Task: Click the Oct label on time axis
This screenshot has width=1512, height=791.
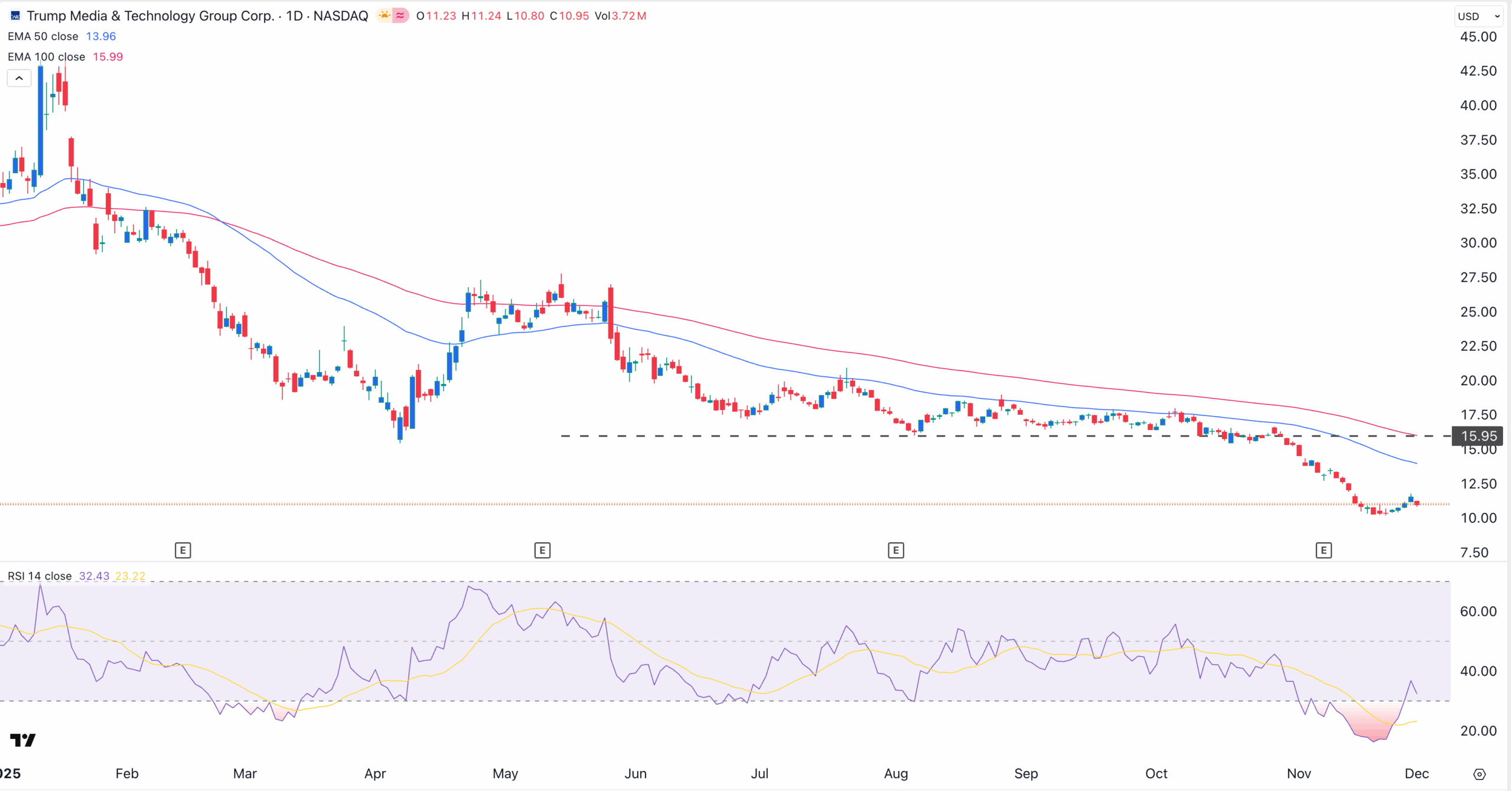Action: point(1156,774)
